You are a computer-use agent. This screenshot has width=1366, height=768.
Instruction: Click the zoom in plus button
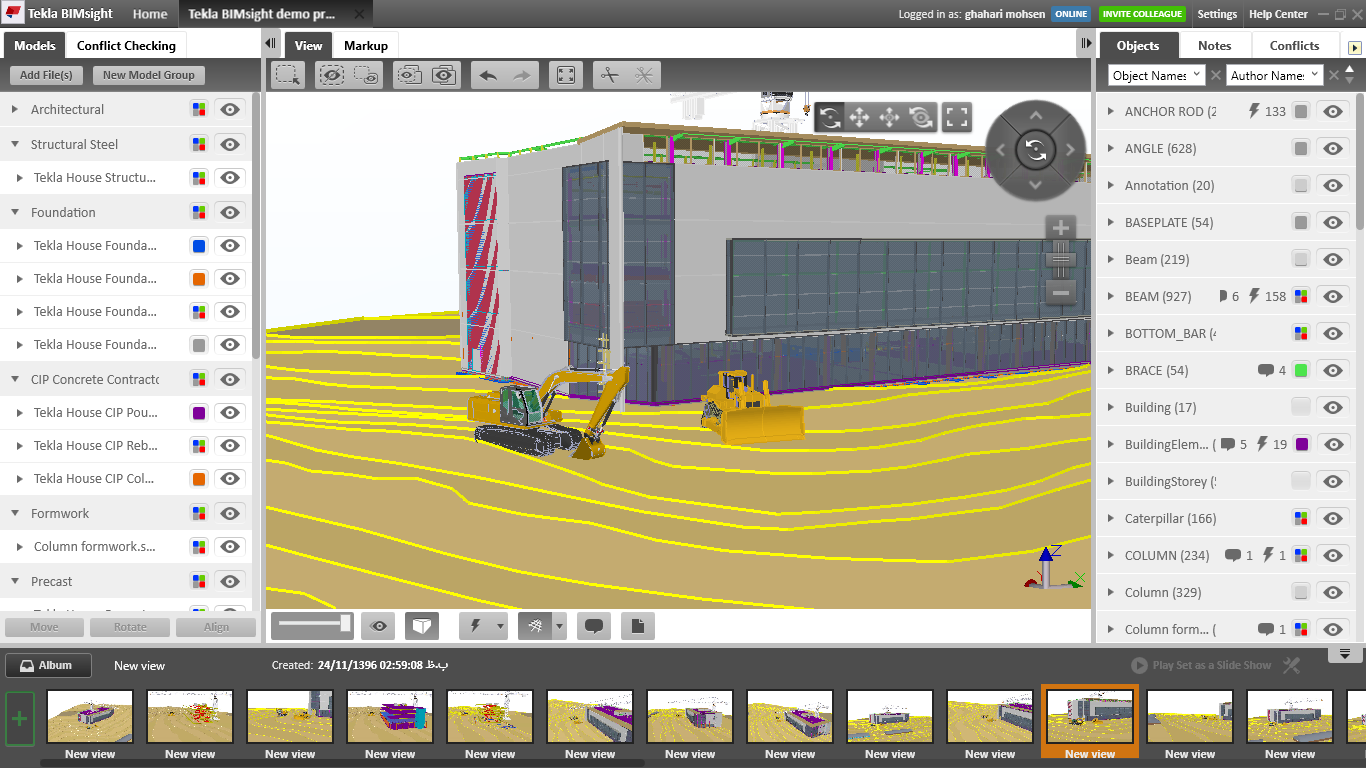(x=1062, y=228)
